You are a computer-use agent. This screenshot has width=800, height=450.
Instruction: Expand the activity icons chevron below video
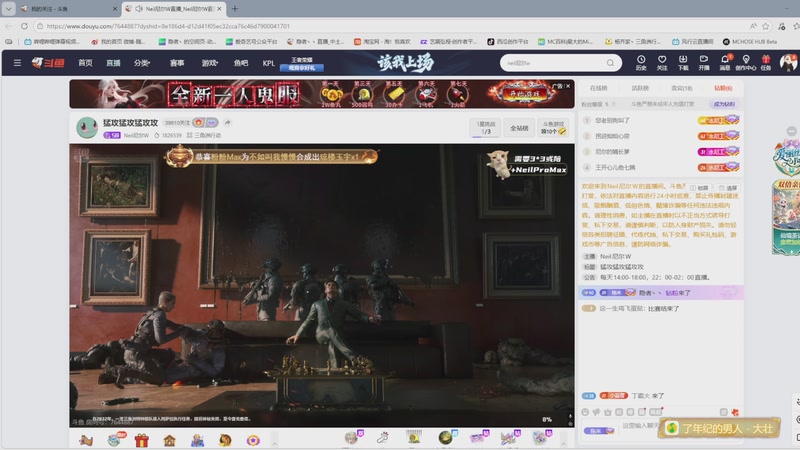tap(274, 440)
